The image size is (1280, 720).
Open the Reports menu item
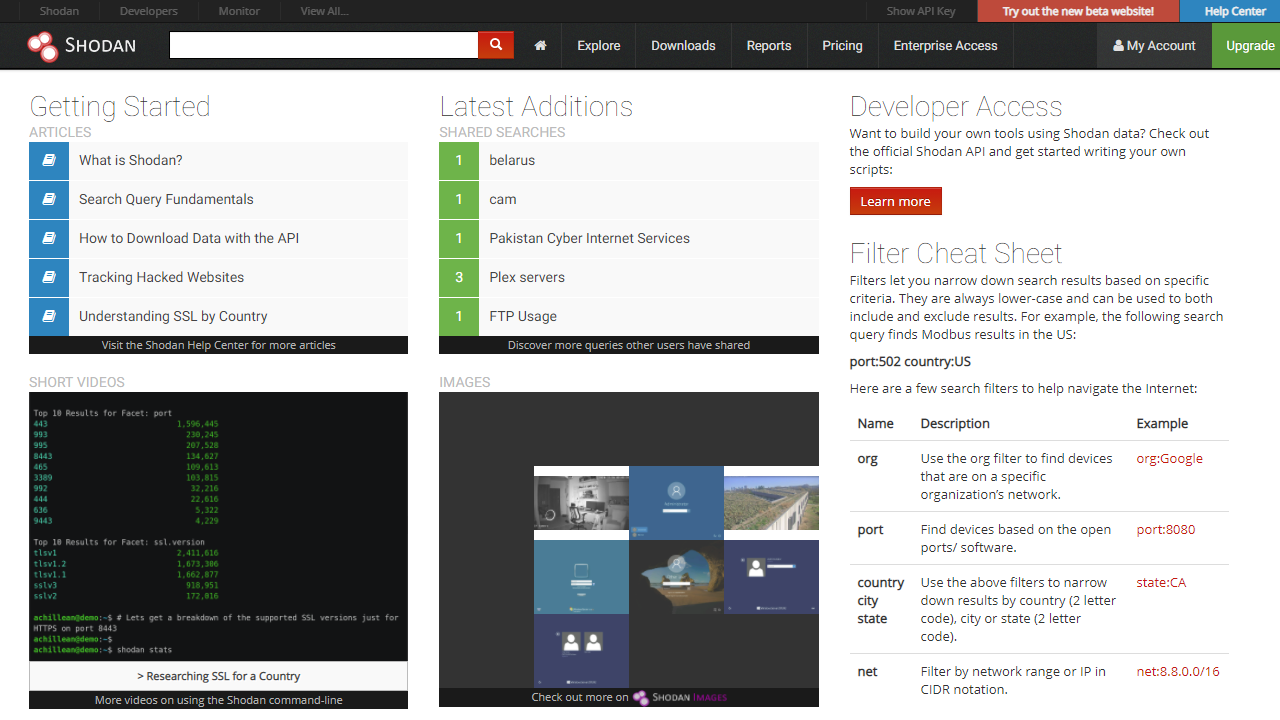(769, 46)
